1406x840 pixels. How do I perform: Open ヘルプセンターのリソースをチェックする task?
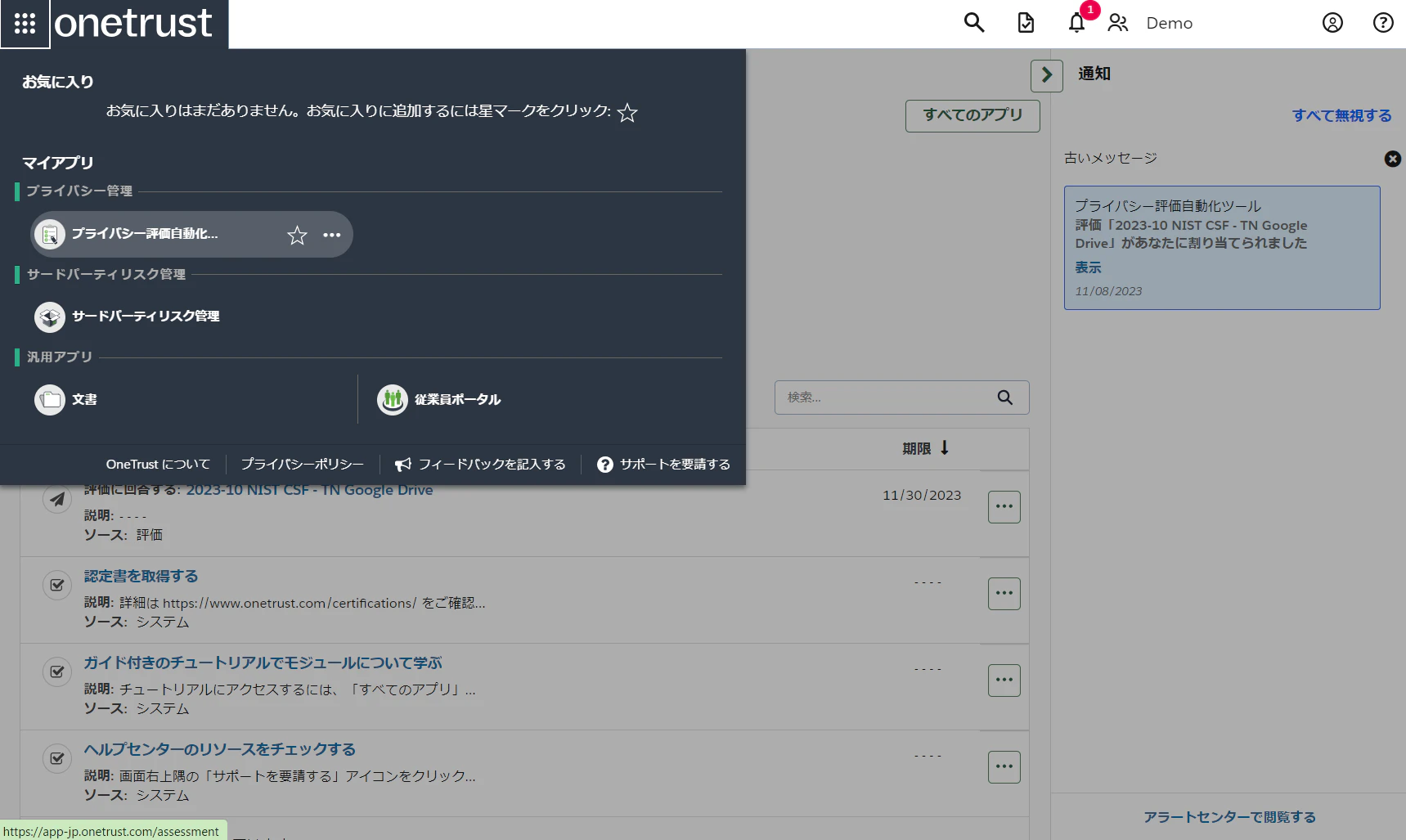click(219, 750)
